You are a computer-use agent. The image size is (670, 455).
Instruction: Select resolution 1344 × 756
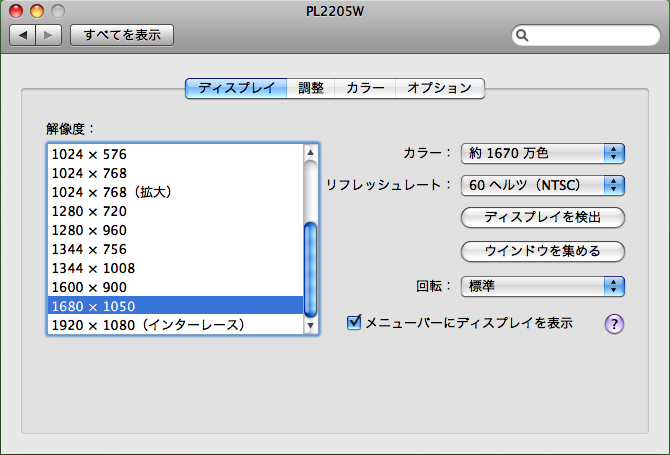tap(175, 249)
